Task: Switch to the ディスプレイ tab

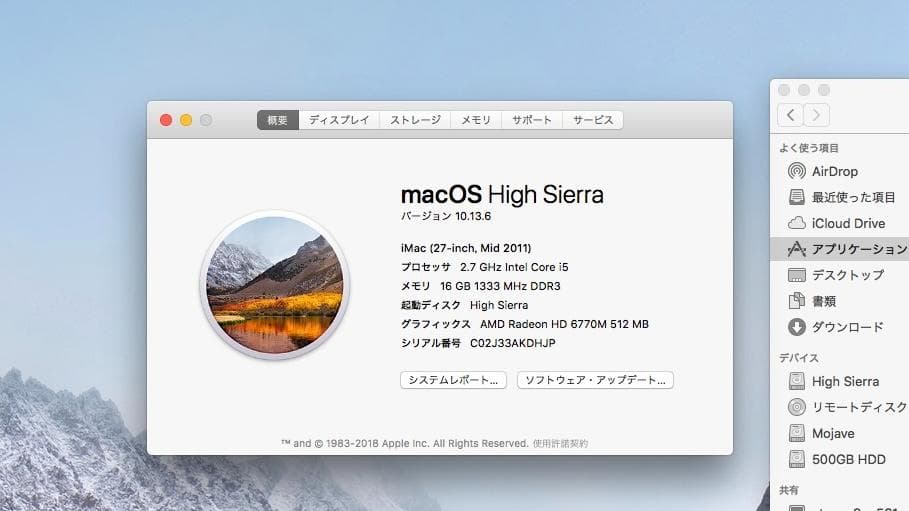Action: tap(339, 120)
